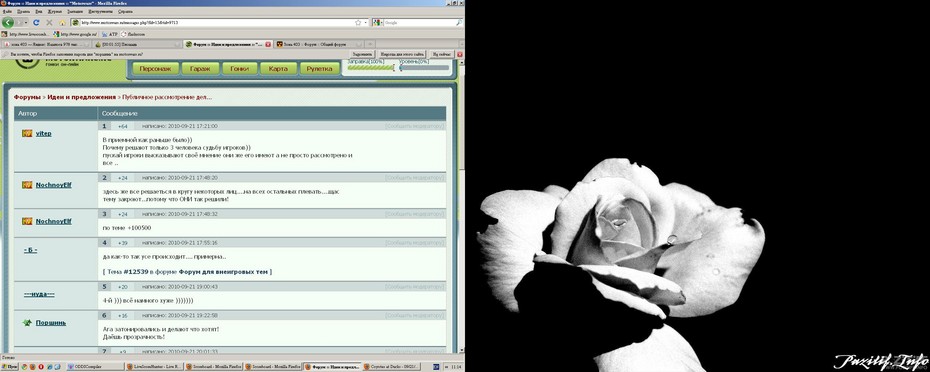Open the google.ru bookmark in bookmarks toolbar
Viewport: 930px width, 372px height.
click(x=75, y=34)
